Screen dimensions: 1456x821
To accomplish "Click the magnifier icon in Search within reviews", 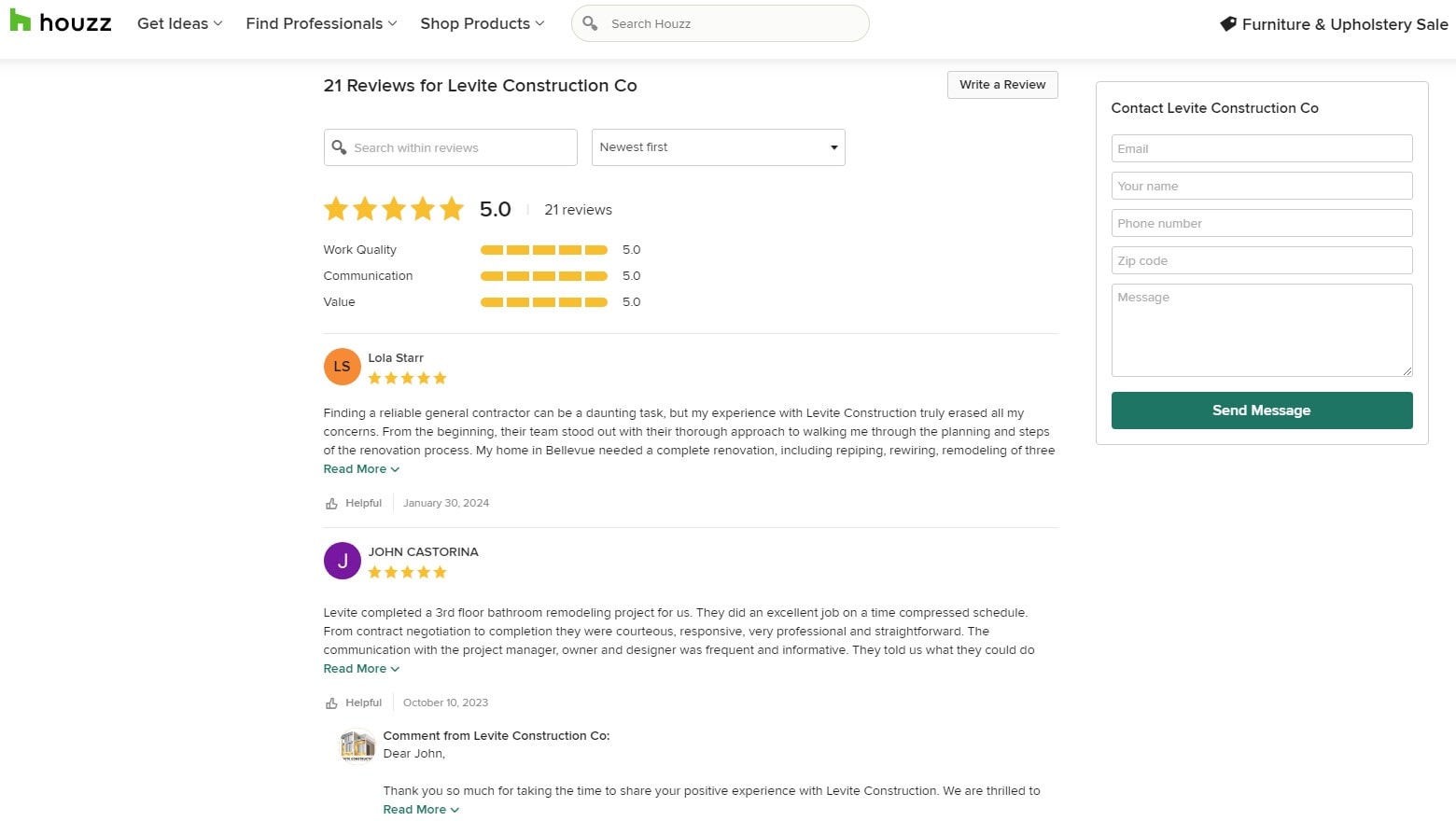I will click(x=340, y=147).
